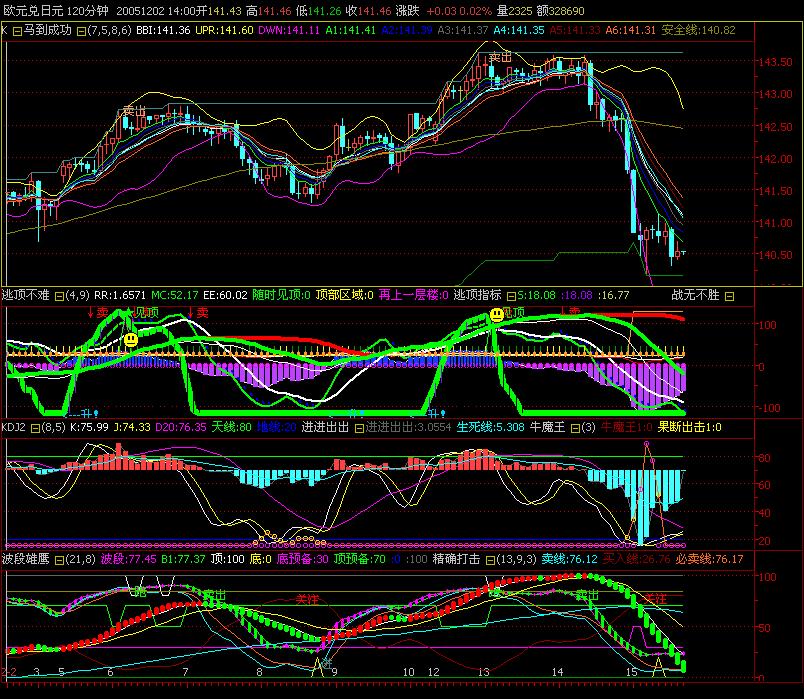The height and width of the screenshot is (699, 804).
Task: Click date marker 13 on the time axis
Action: [484, 672]
